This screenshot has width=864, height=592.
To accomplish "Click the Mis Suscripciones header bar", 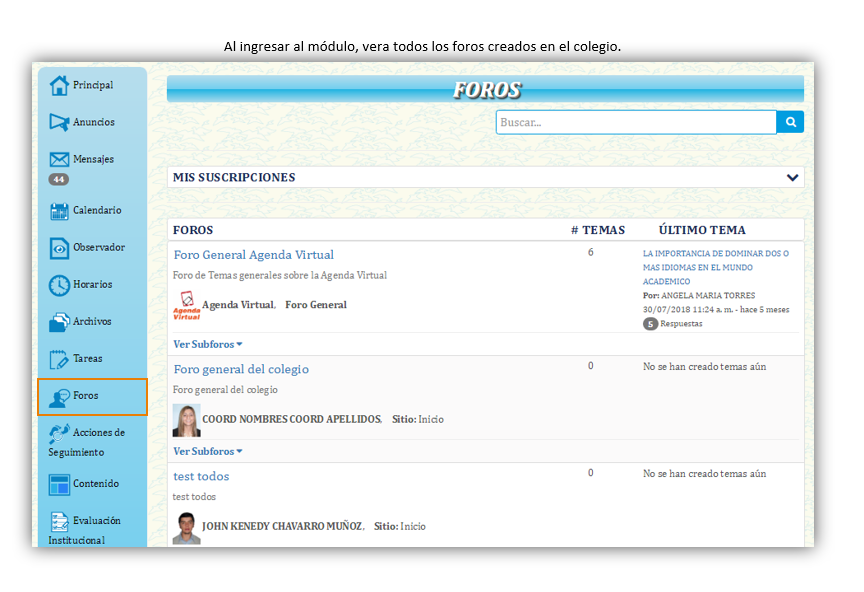I will (x=485, y=177).
